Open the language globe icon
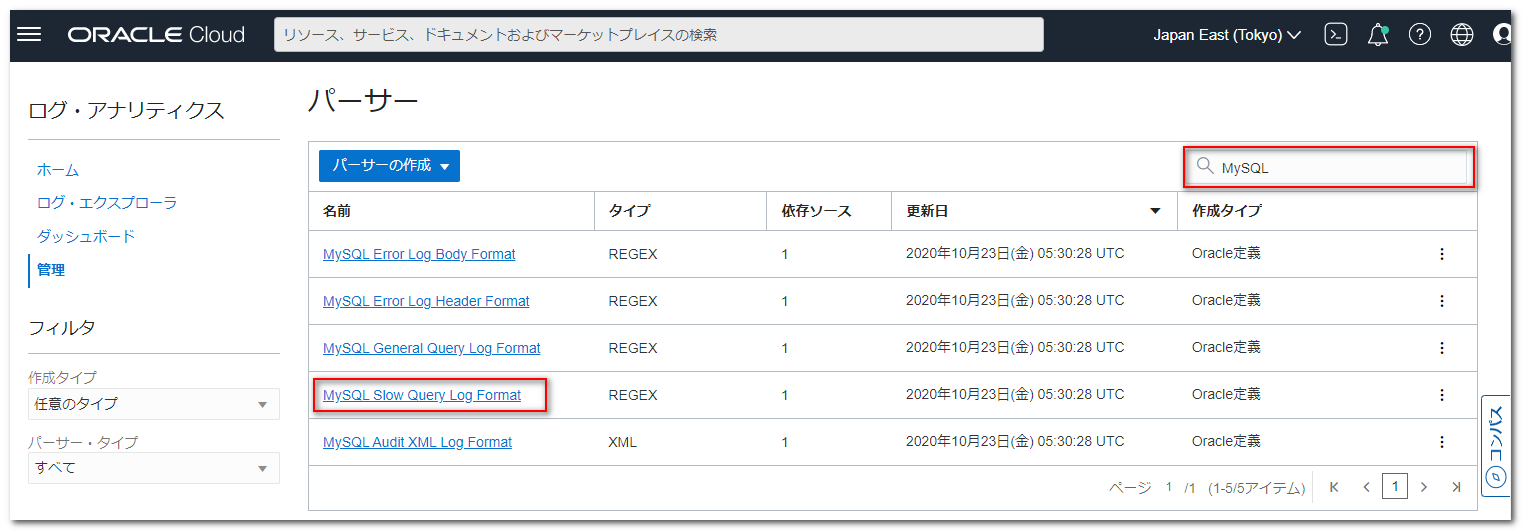The image size is (1522, 531). click(1462, 34)
